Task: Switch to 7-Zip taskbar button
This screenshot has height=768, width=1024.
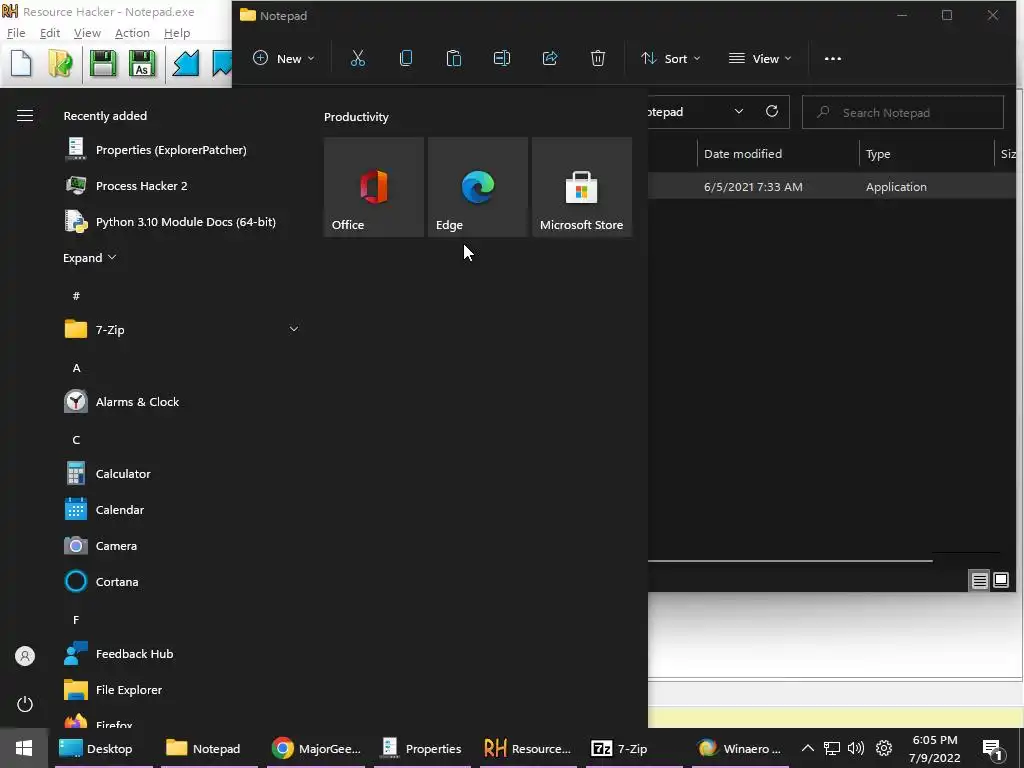Action: coord(635,748)
